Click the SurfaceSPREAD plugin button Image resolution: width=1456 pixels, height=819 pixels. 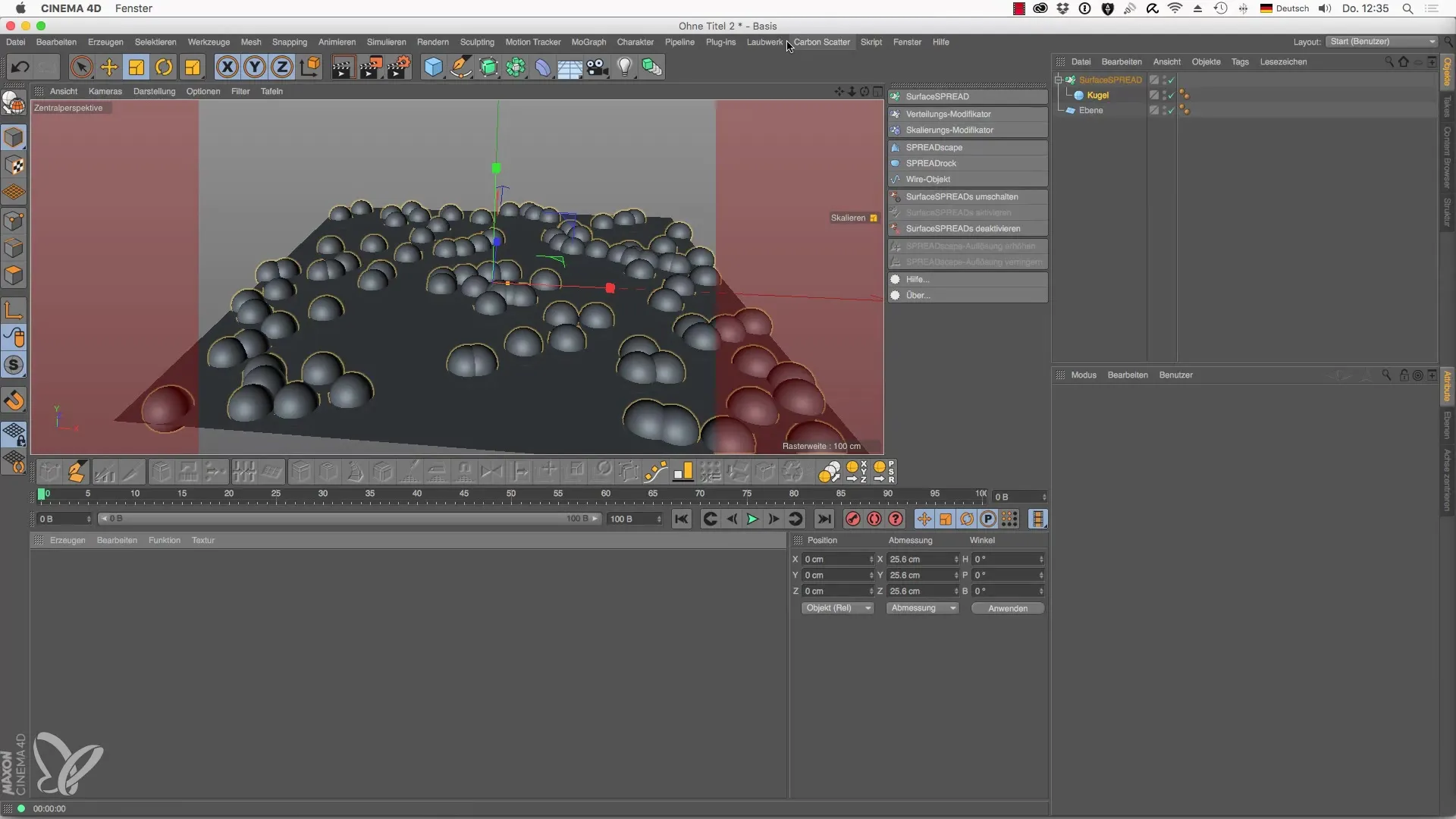pyautogui.click(x=968, y=96)
